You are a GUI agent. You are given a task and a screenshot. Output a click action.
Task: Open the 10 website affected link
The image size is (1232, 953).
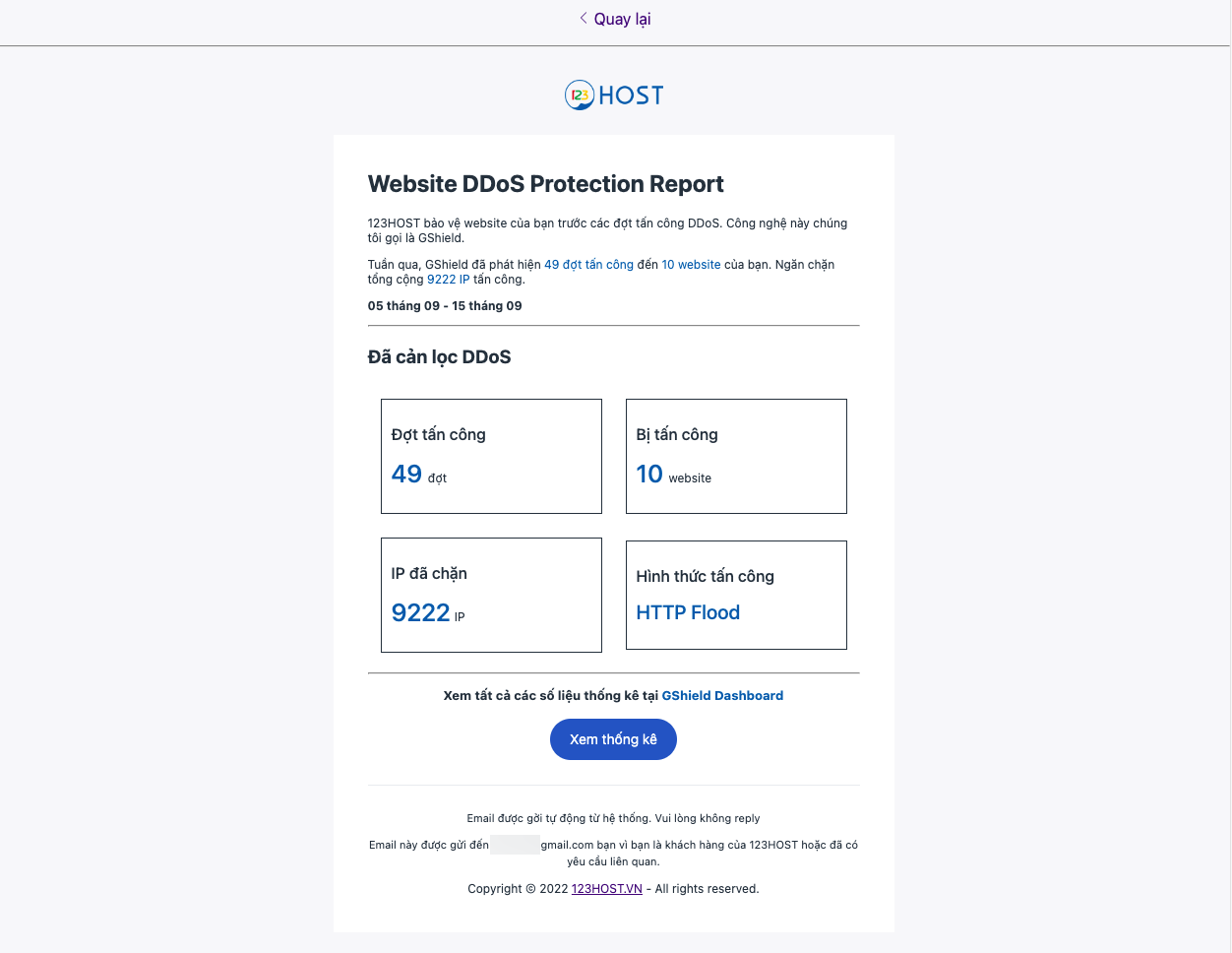click(x=692, y=264)
